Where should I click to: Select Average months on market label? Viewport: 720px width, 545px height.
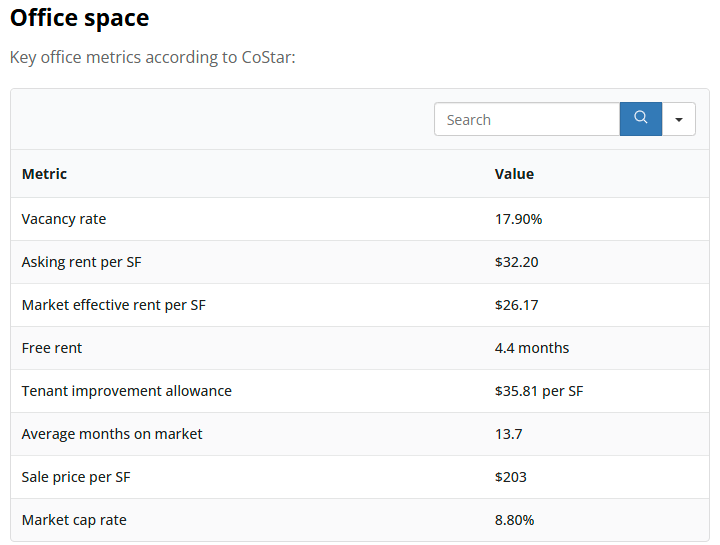coord(112,434)
